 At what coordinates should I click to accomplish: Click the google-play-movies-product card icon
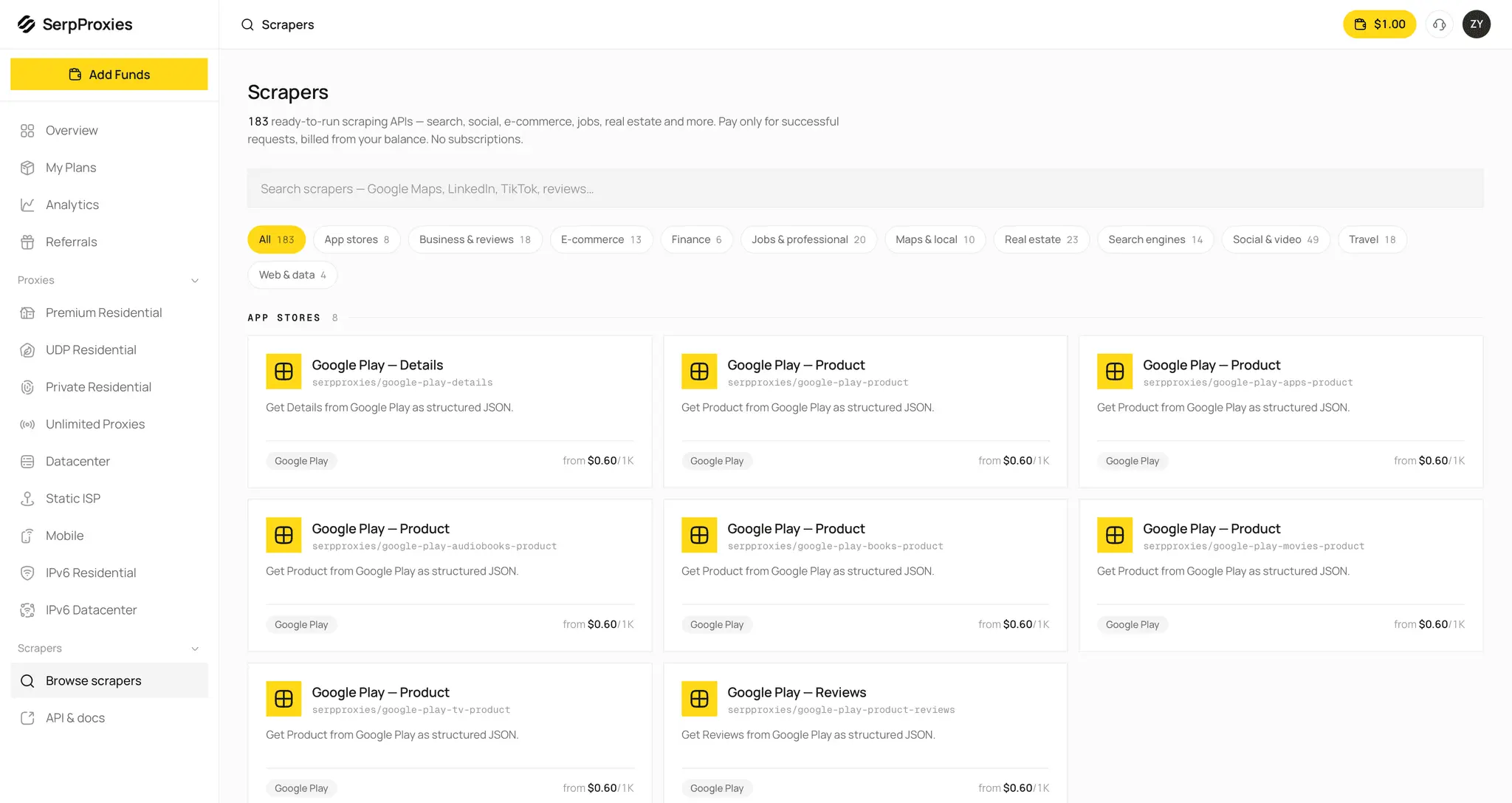tap(1115, 536)
